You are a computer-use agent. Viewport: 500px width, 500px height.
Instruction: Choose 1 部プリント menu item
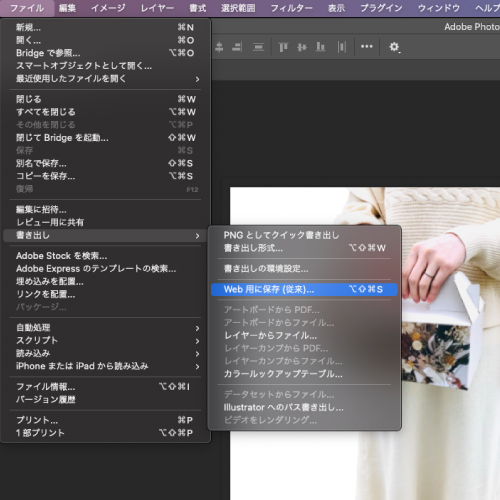105,433
